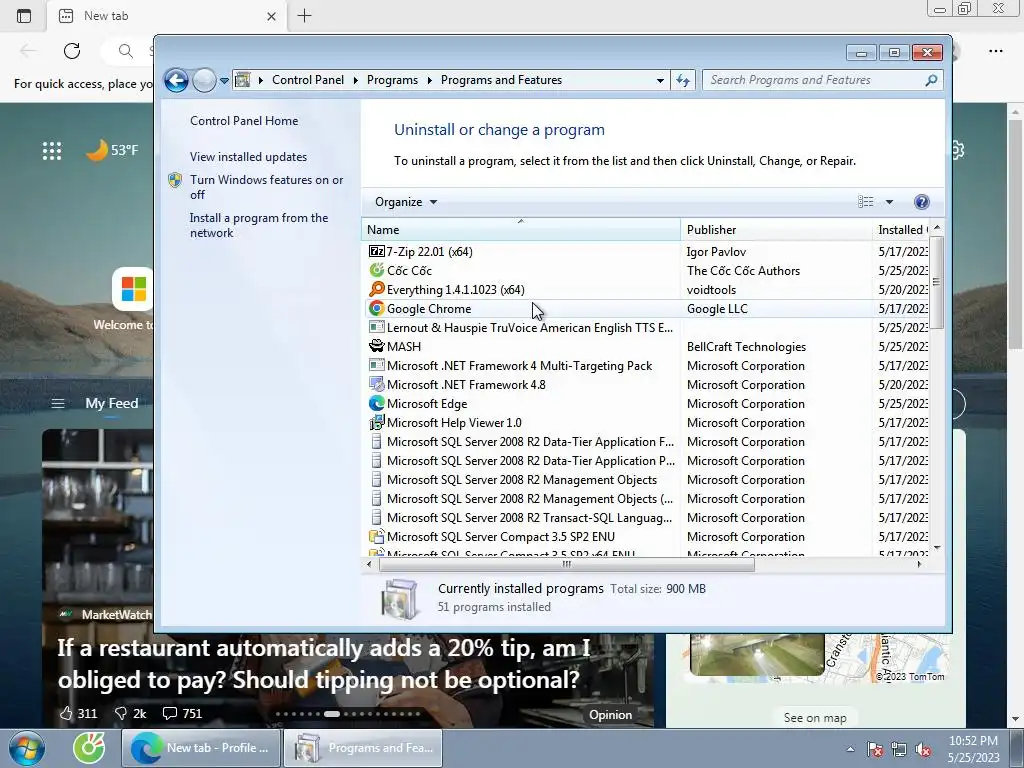Click the horizontal scrollbar thumb in program list
This screenshot has height=768, width=1024.
click(566, 564)
